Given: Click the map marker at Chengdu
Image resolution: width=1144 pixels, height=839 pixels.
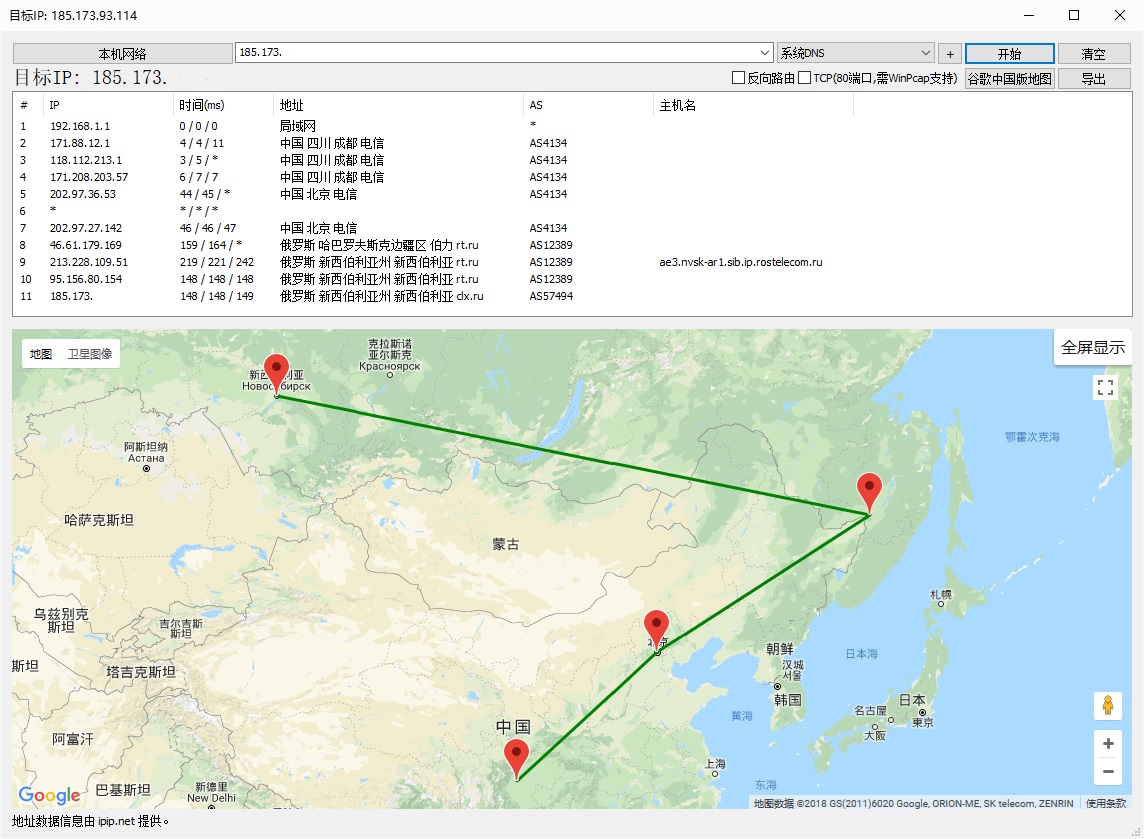Looking at the screenshot, I should point(517,759).
